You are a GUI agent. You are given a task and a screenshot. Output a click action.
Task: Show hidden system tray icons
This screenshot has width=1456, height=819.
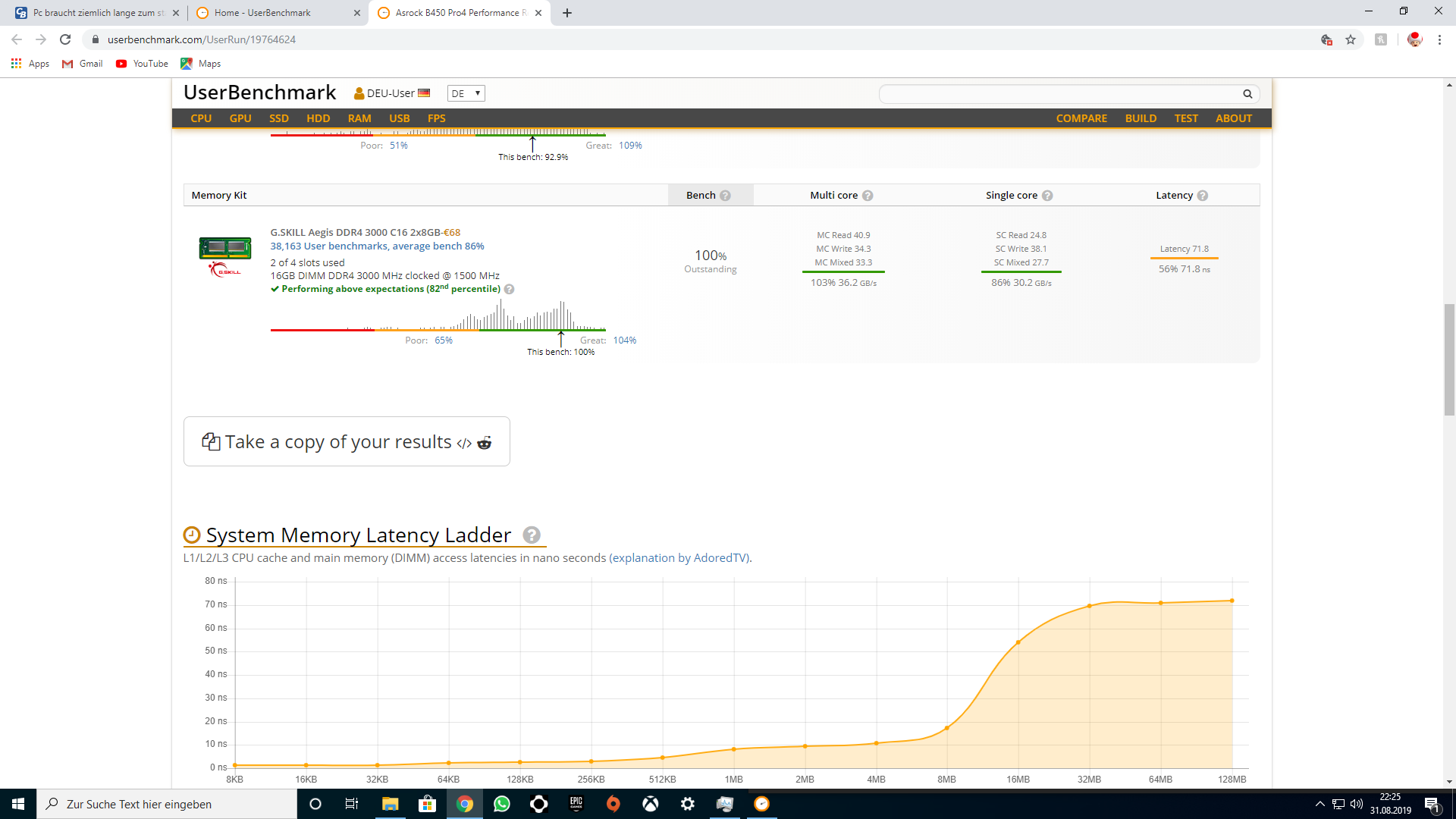1319,804
